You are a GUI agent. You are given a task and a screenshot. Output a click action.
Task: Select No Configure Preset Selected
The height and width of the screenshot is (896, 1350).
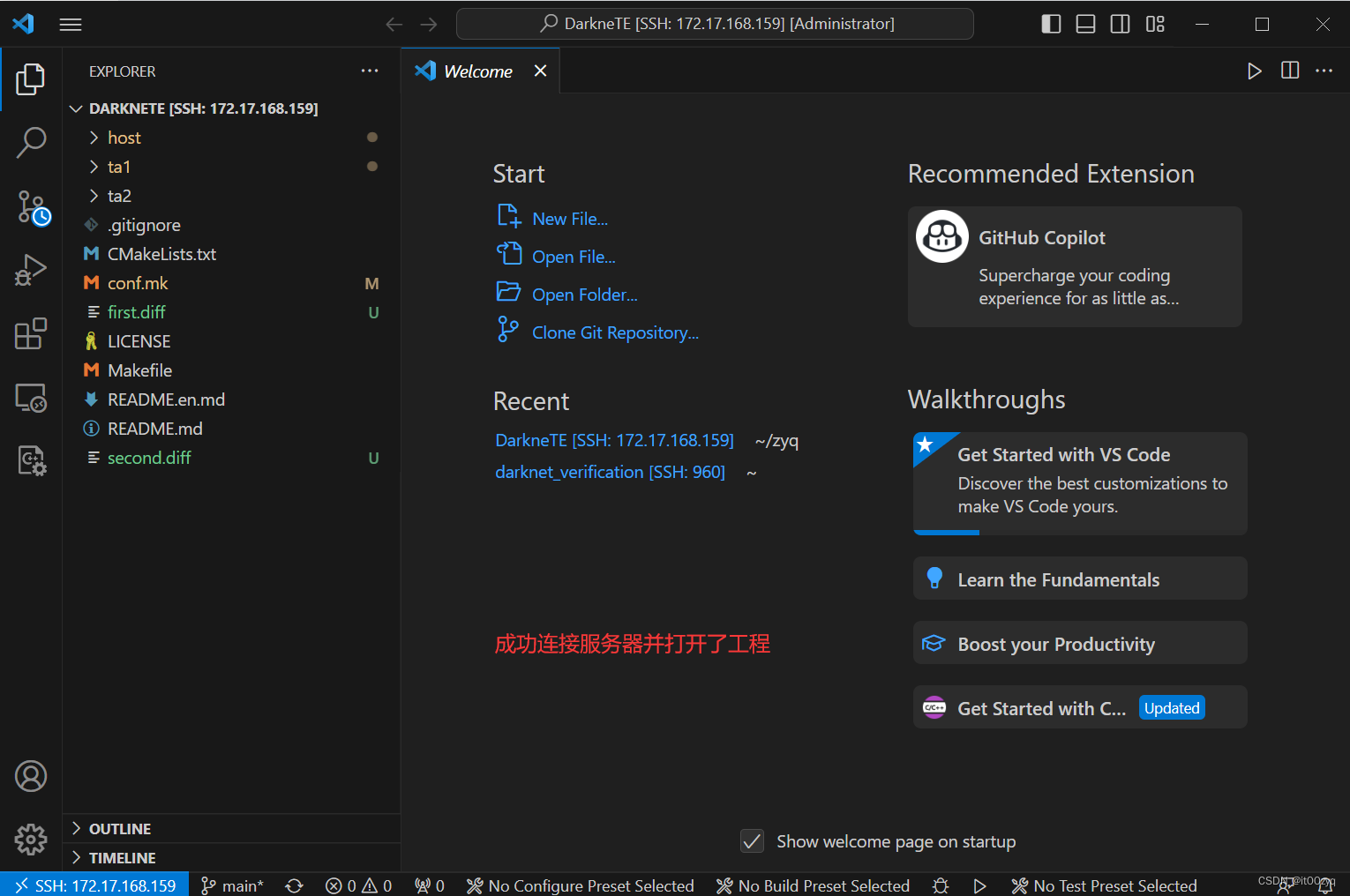tap(580, 885)
